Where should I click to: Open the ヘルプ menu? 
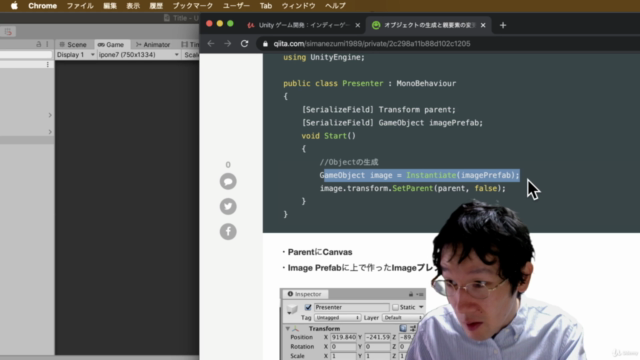click(335, 6)
